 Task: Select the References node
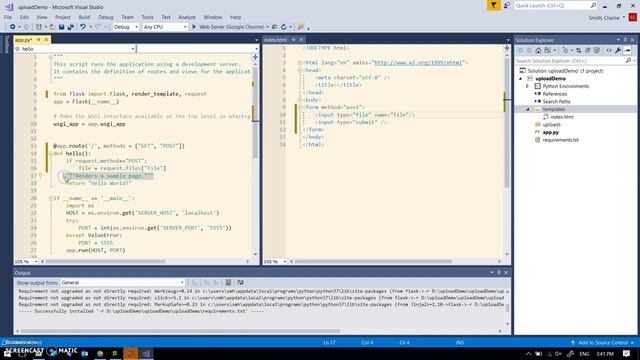(555, 94)
